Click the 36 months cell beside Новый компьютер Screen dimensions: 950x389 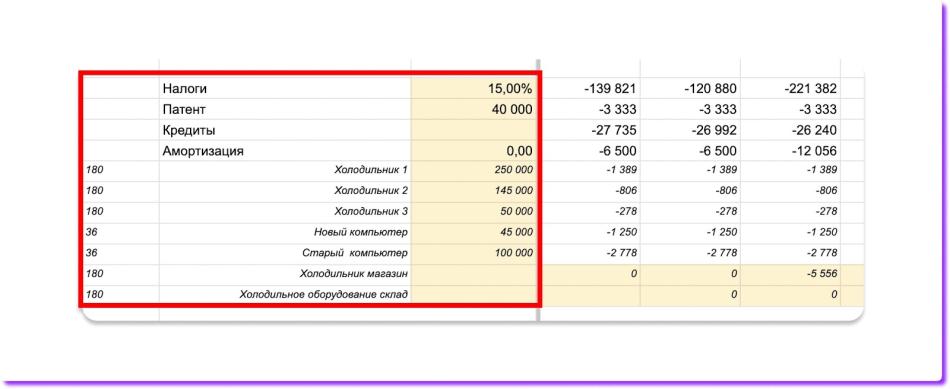pos(120,233)
